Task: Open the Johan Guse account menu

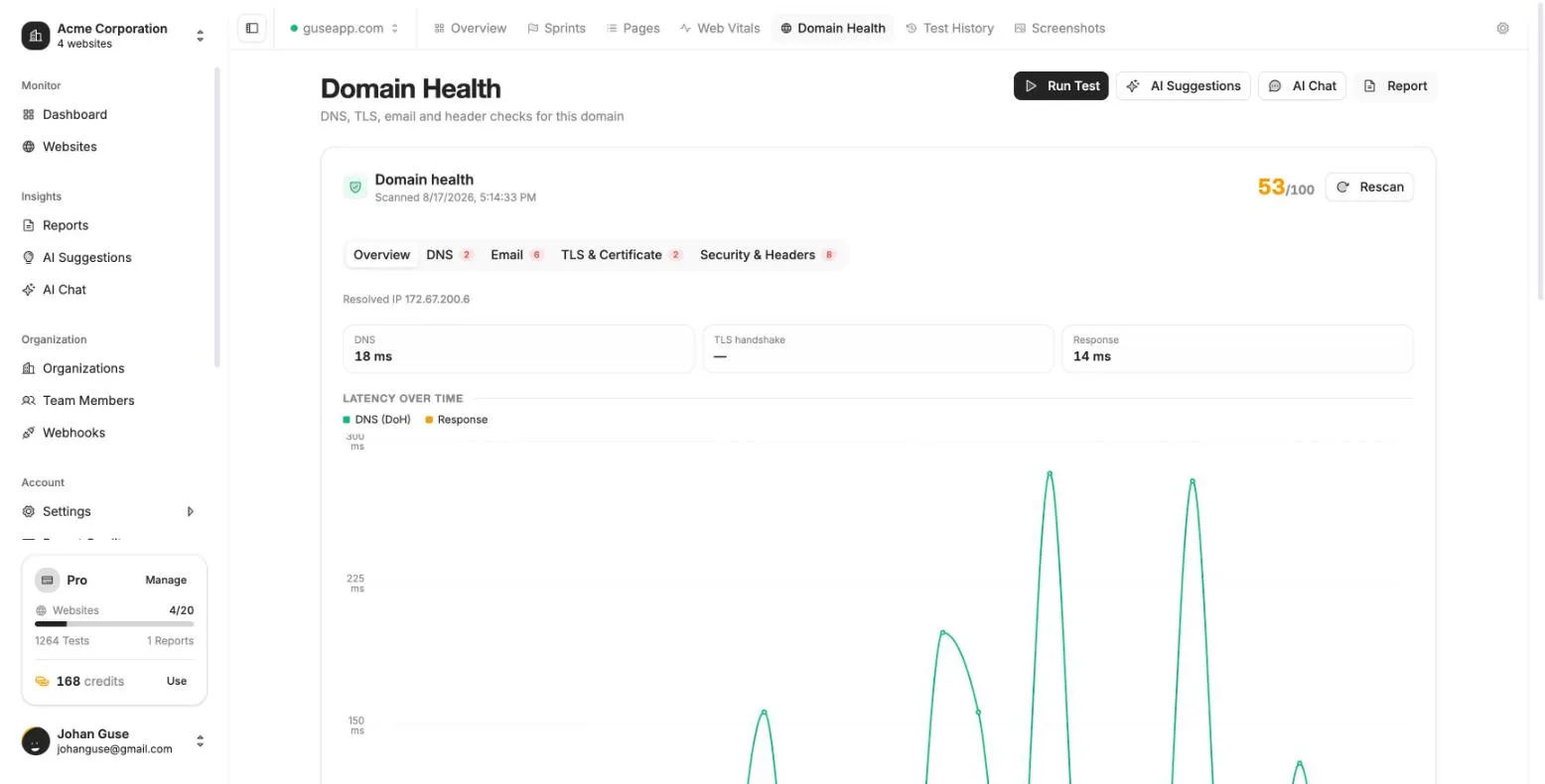Action: (x=114, y=740)
